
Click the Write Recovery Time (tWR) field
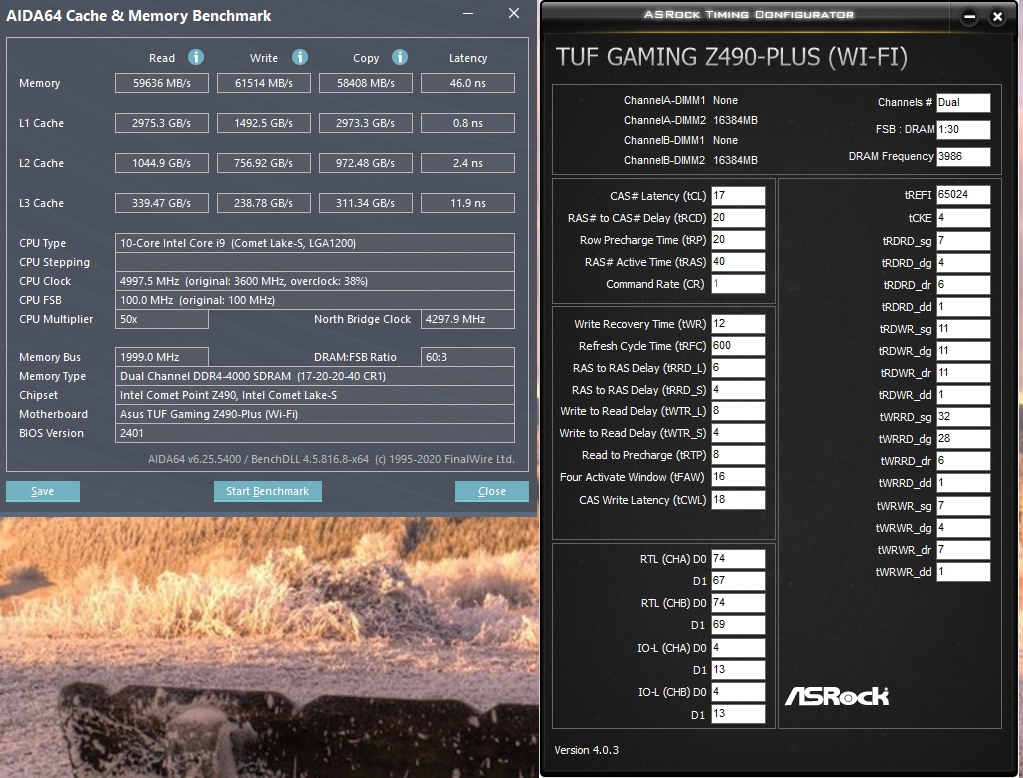click(738, 324)
